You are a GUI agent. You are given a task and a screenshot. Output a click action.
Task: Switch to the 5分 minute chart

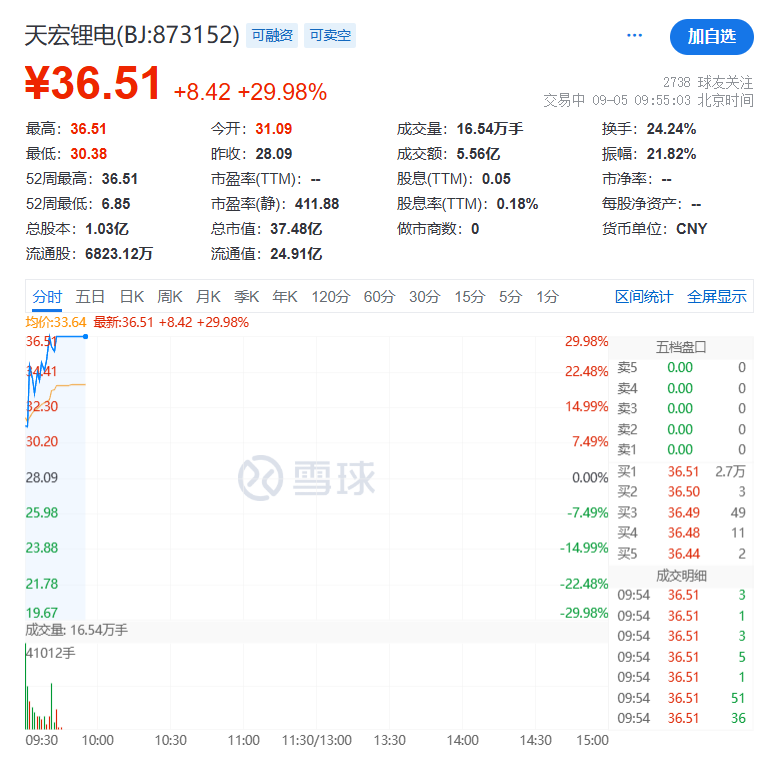510,297
